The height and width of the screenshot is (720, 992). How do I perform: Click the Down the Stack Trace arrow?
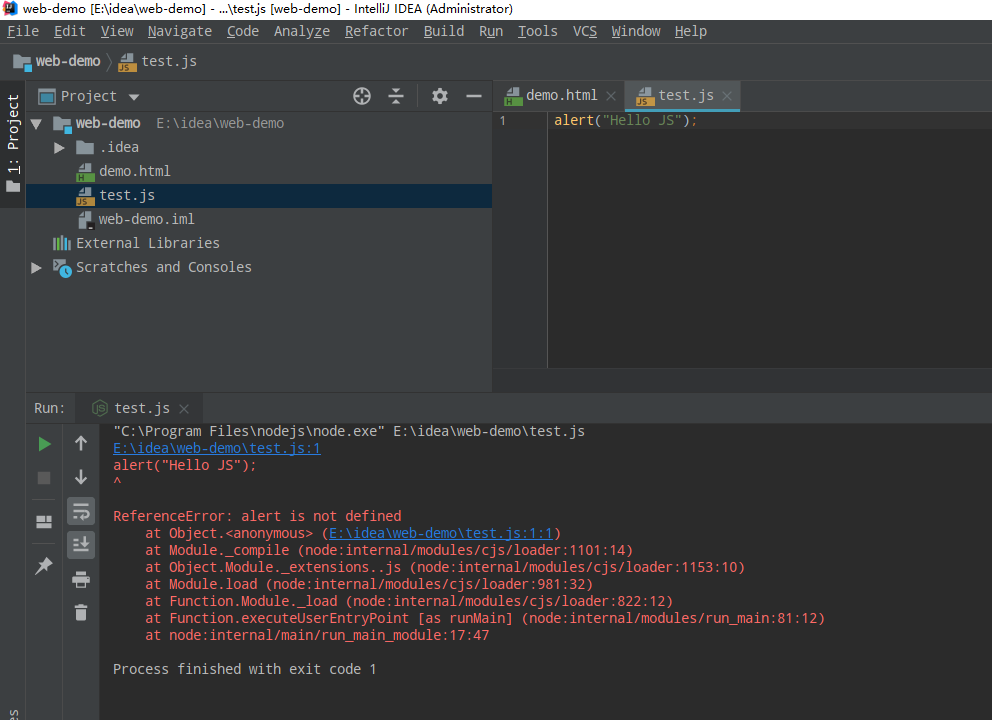click(x=81, y=476)
